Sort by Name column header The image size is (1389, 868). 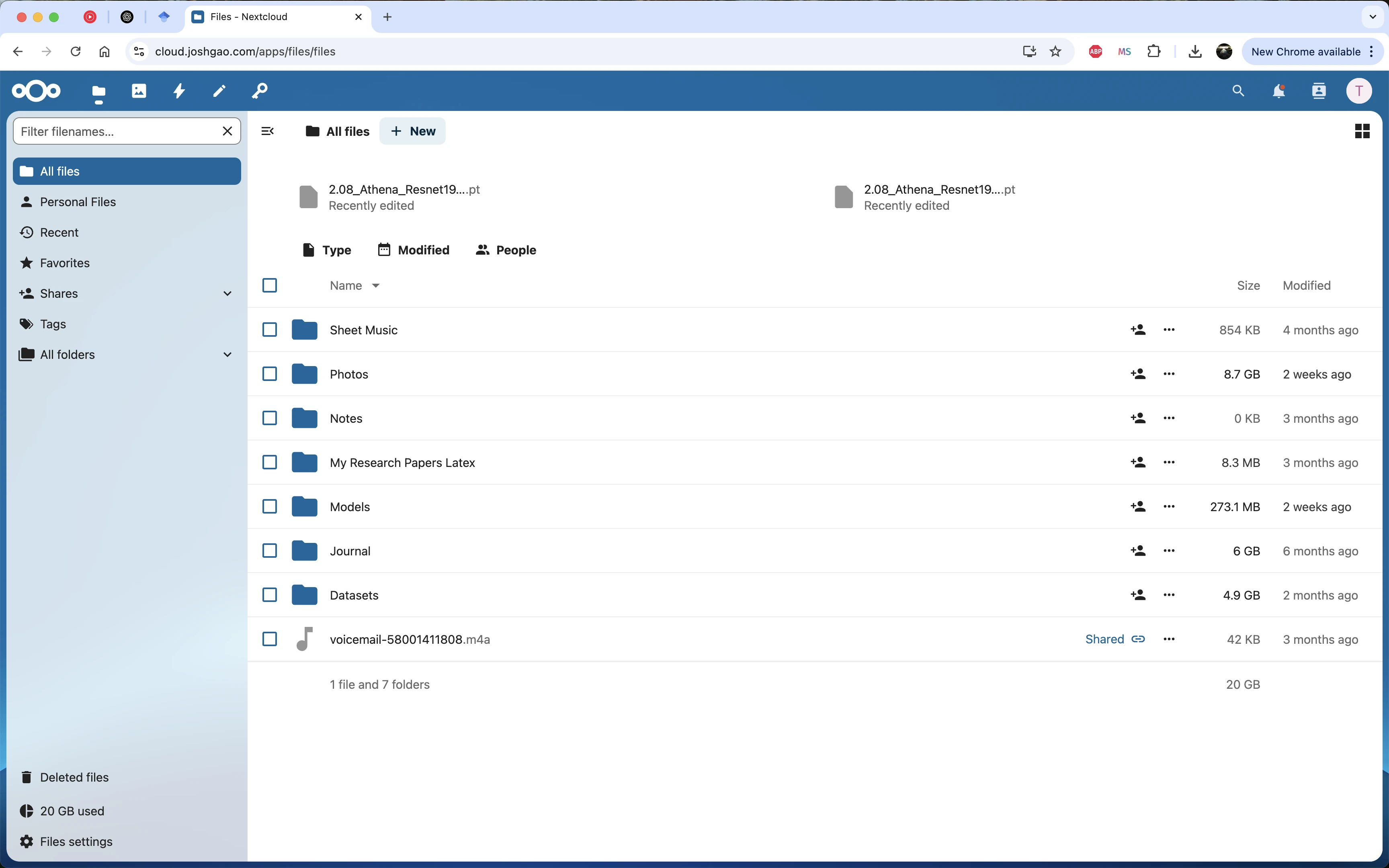pos(354,286)
